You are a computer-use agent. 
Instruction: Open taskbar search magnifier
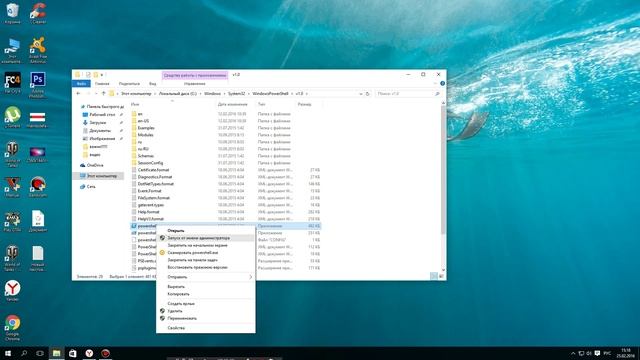tap(24, 353)
